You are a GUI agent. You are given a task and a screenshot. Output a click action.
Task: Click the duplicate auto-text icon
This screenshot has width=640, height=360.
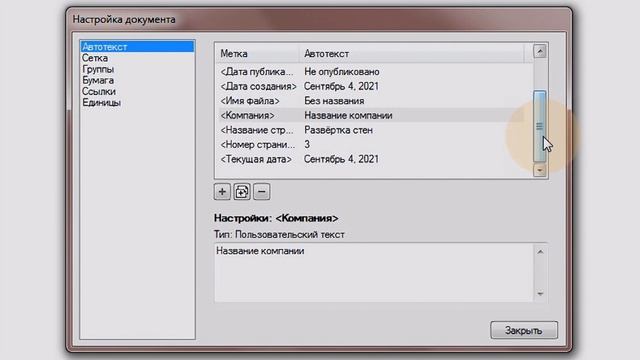242,191
